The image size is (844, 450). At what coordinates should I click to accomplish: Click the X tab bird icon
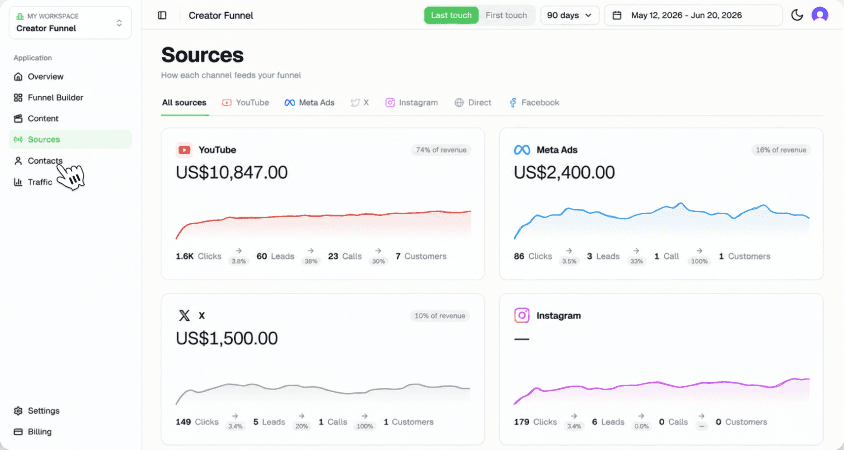[x=355, y=103]
